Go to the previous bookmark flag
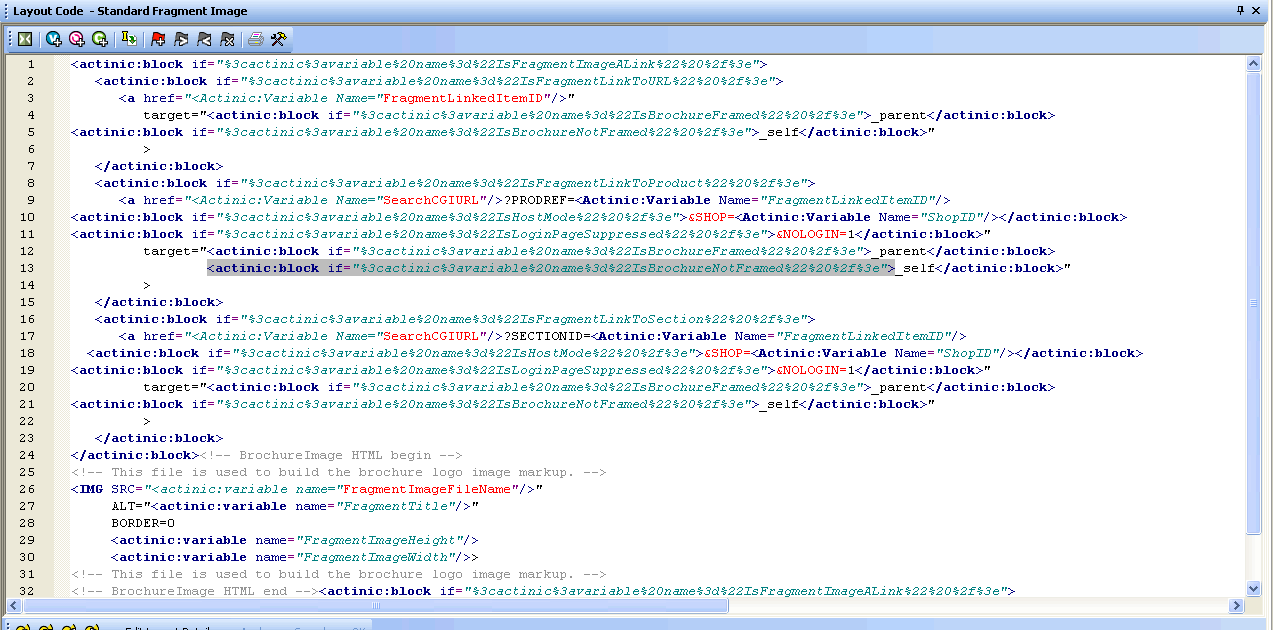1273x630 pixels. [x=204, y=39]
